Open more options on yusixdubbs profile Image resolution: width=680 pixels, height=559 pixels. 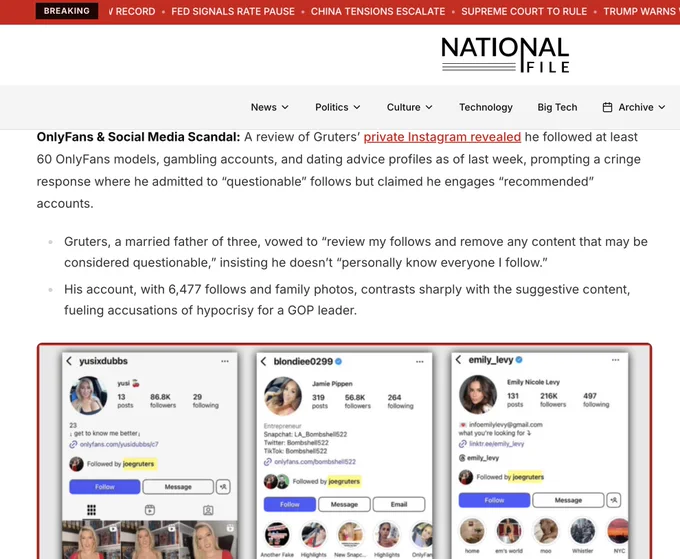pyautogui.click(x=225, y=361)
